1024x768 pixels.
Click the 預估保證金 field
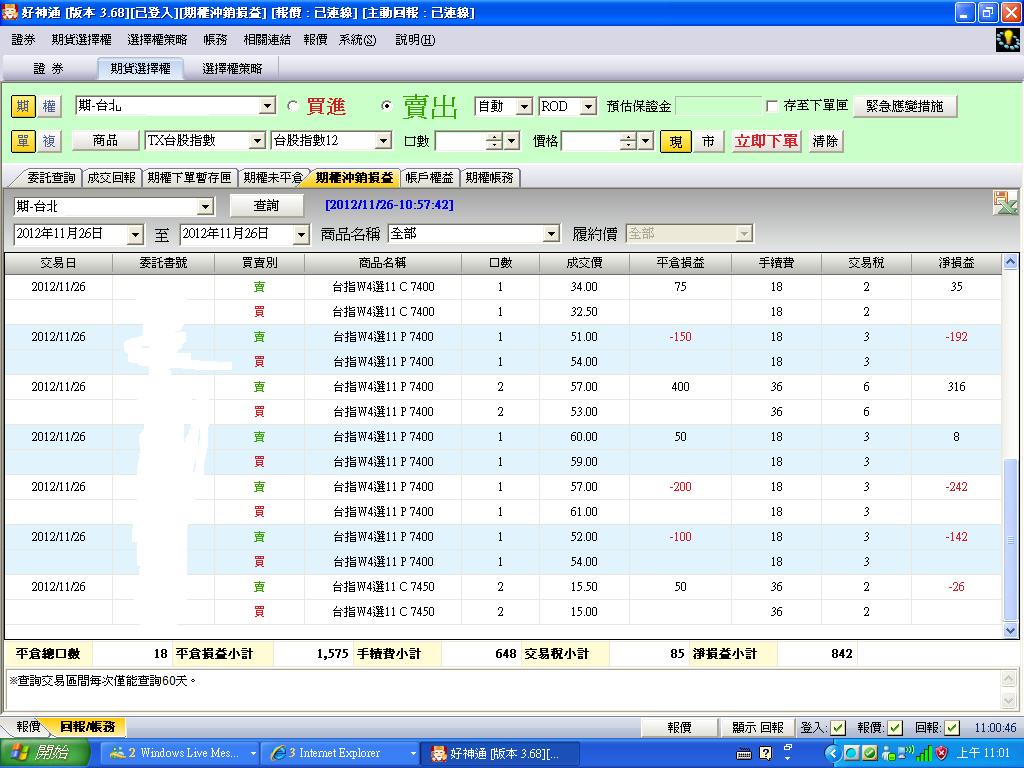[x=718, y=106]
